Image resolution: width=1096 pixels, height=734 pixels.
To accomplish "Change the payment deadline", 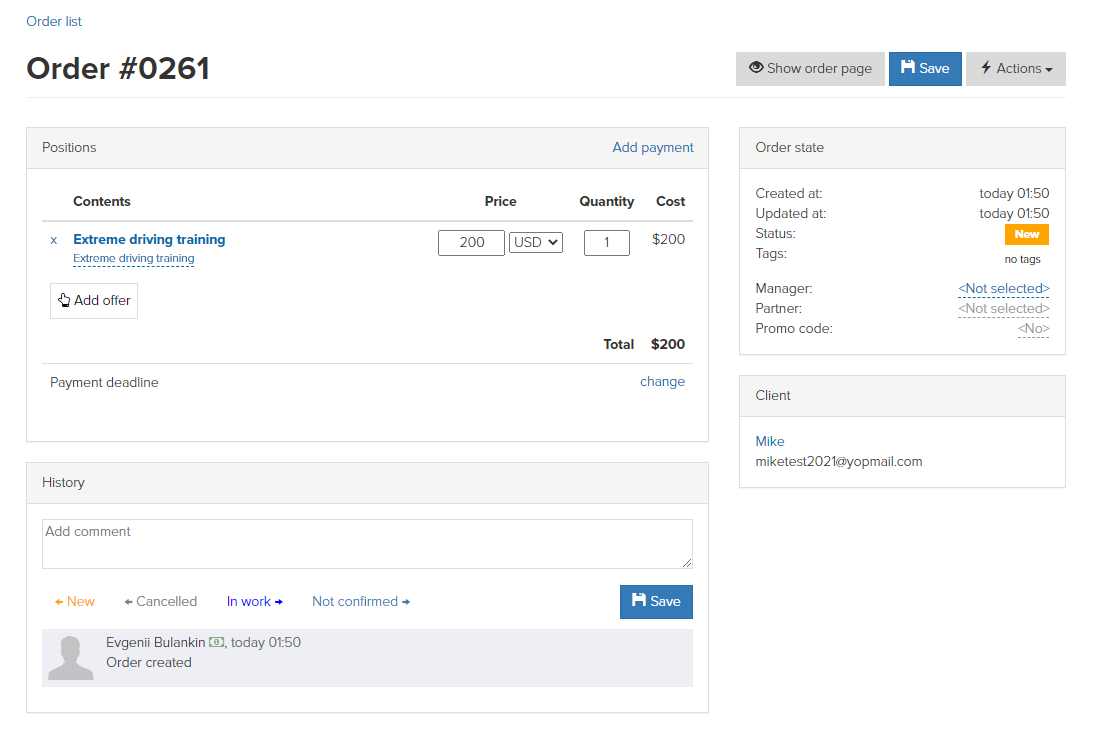I will pos(662,382).
